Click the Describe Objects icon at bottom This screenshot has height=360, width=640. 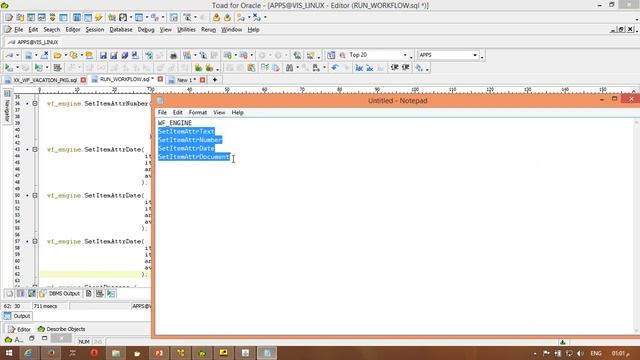pyautogui.click(x=41, y=329)
